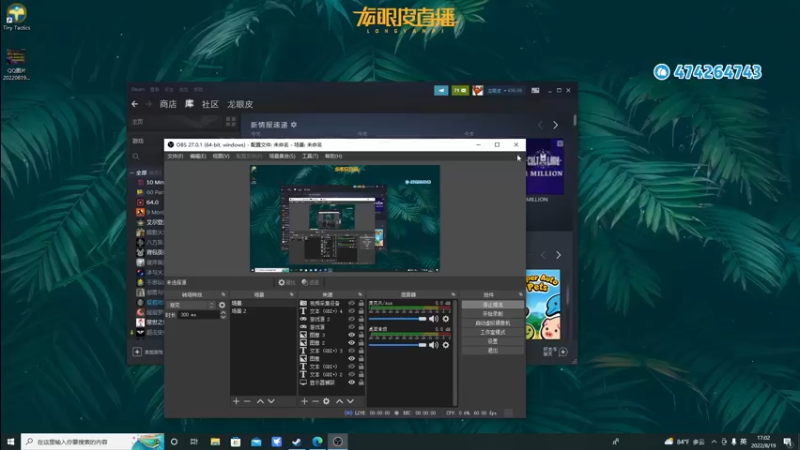Click 停止推流 button in controls
Viewport: 800px width, 450px height.
[492, 305]
